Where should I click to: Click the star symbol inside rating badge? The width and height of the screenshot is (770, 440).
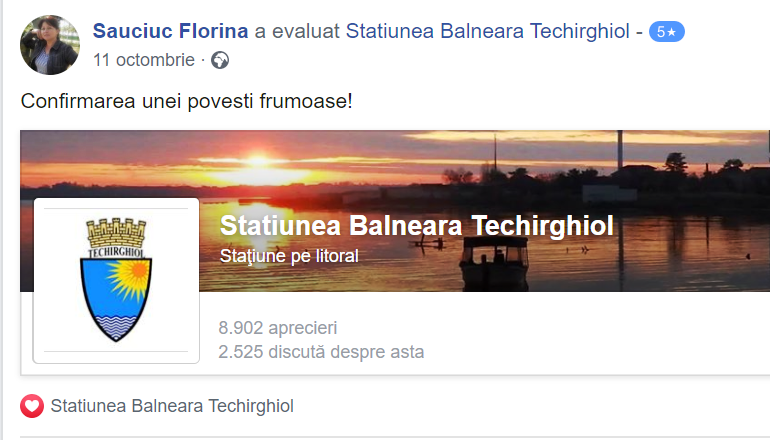pyautogui.click(x=672, y=32)
